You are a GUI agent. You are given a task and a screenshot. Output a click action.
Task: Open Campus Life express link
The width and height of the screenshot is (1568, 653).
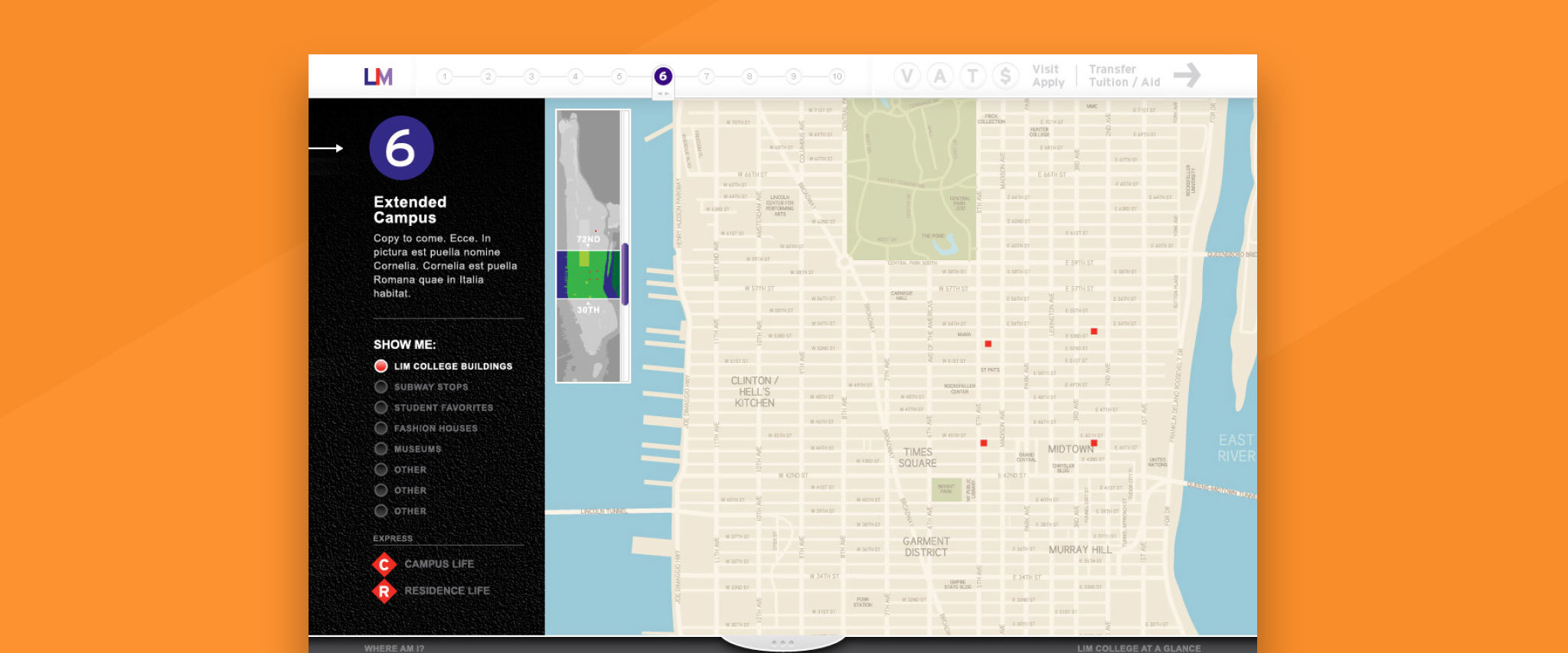point(439,564)
